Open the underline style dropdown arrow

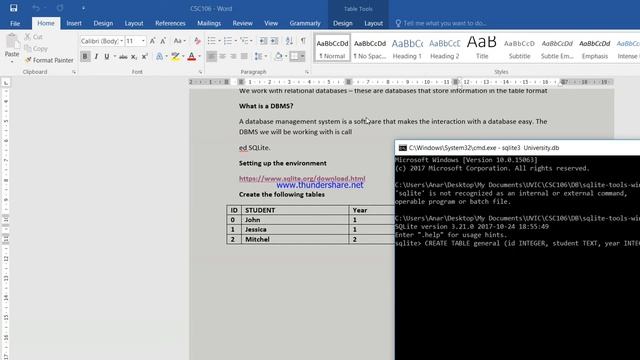(x=115, y=56)
